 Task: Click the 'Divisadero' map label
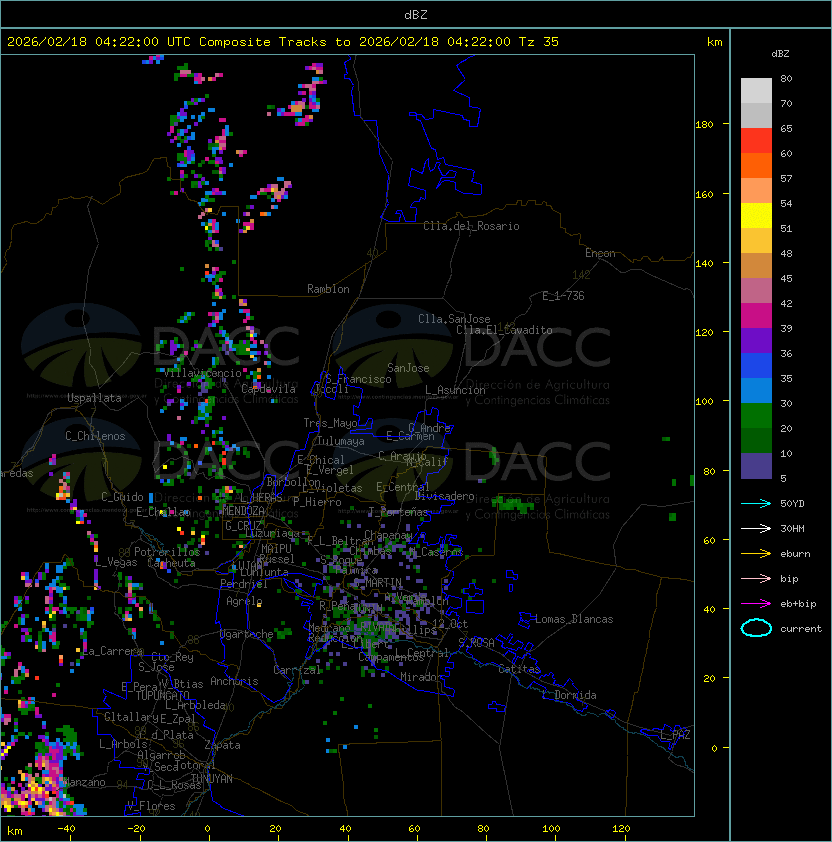coord(445,496)
